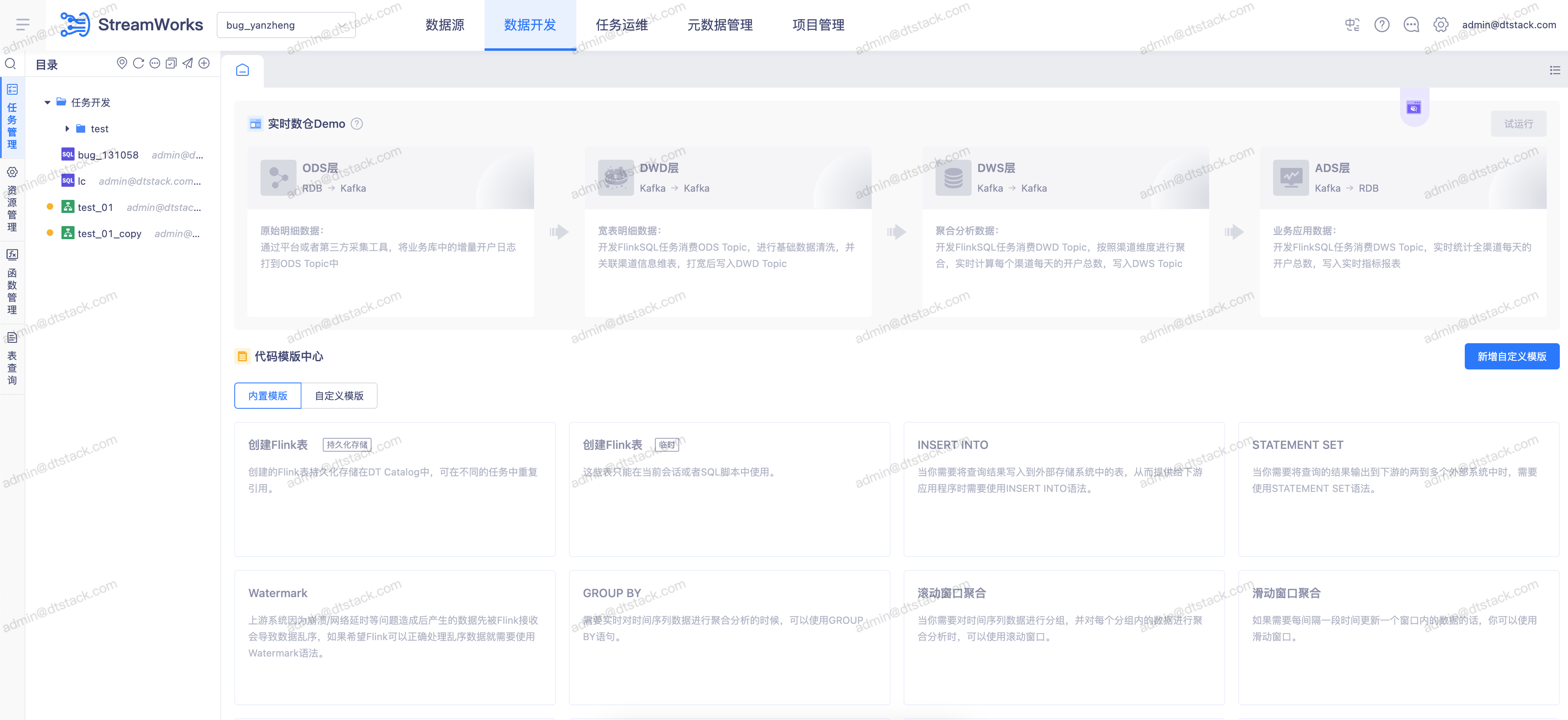Click the batch select checkbox icon in directory
The width and height of the screenshot is (1568, 720).
tap(171, 63)
